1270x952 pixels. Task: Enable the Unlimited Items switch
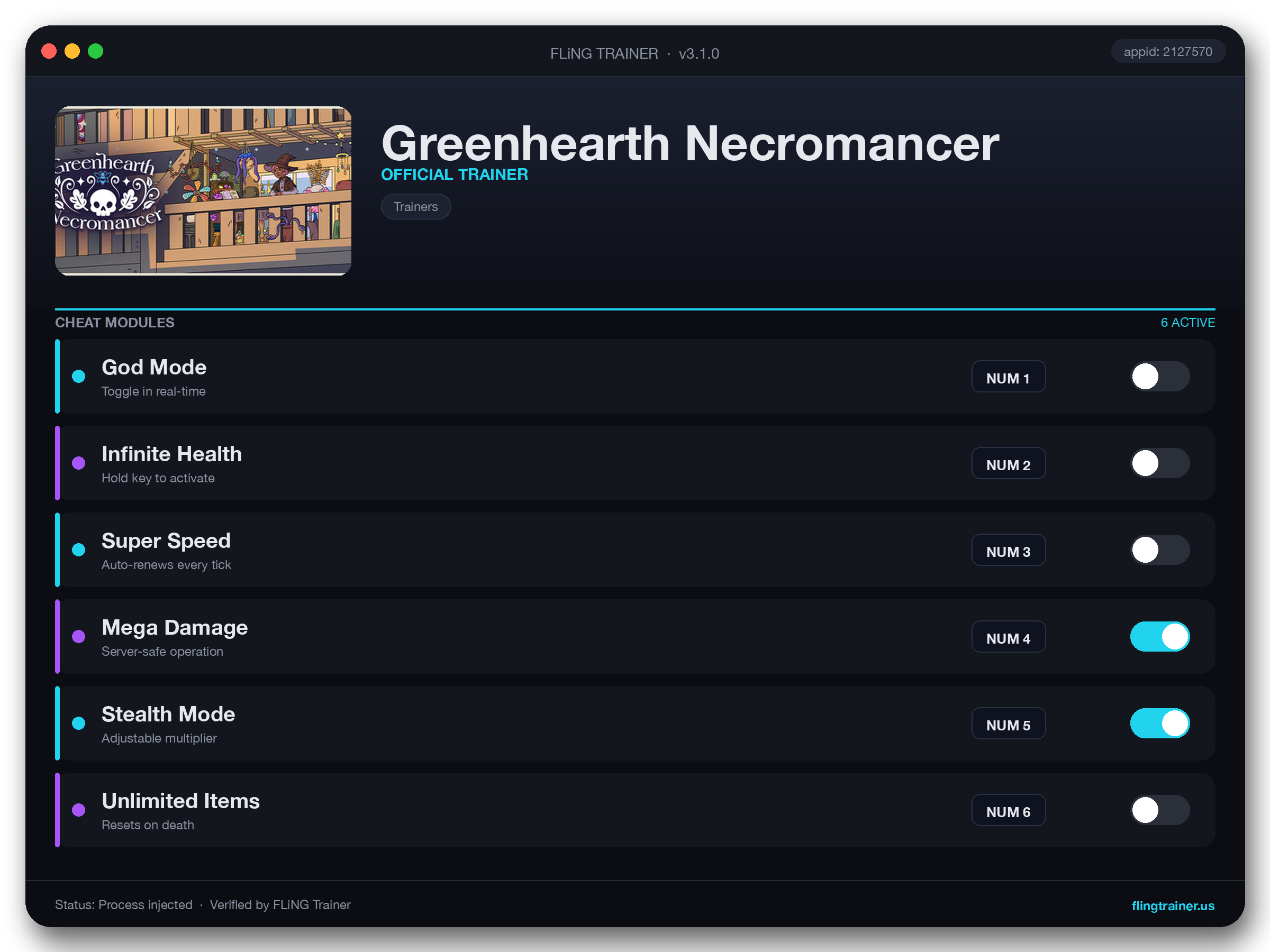coord(1160,810)
